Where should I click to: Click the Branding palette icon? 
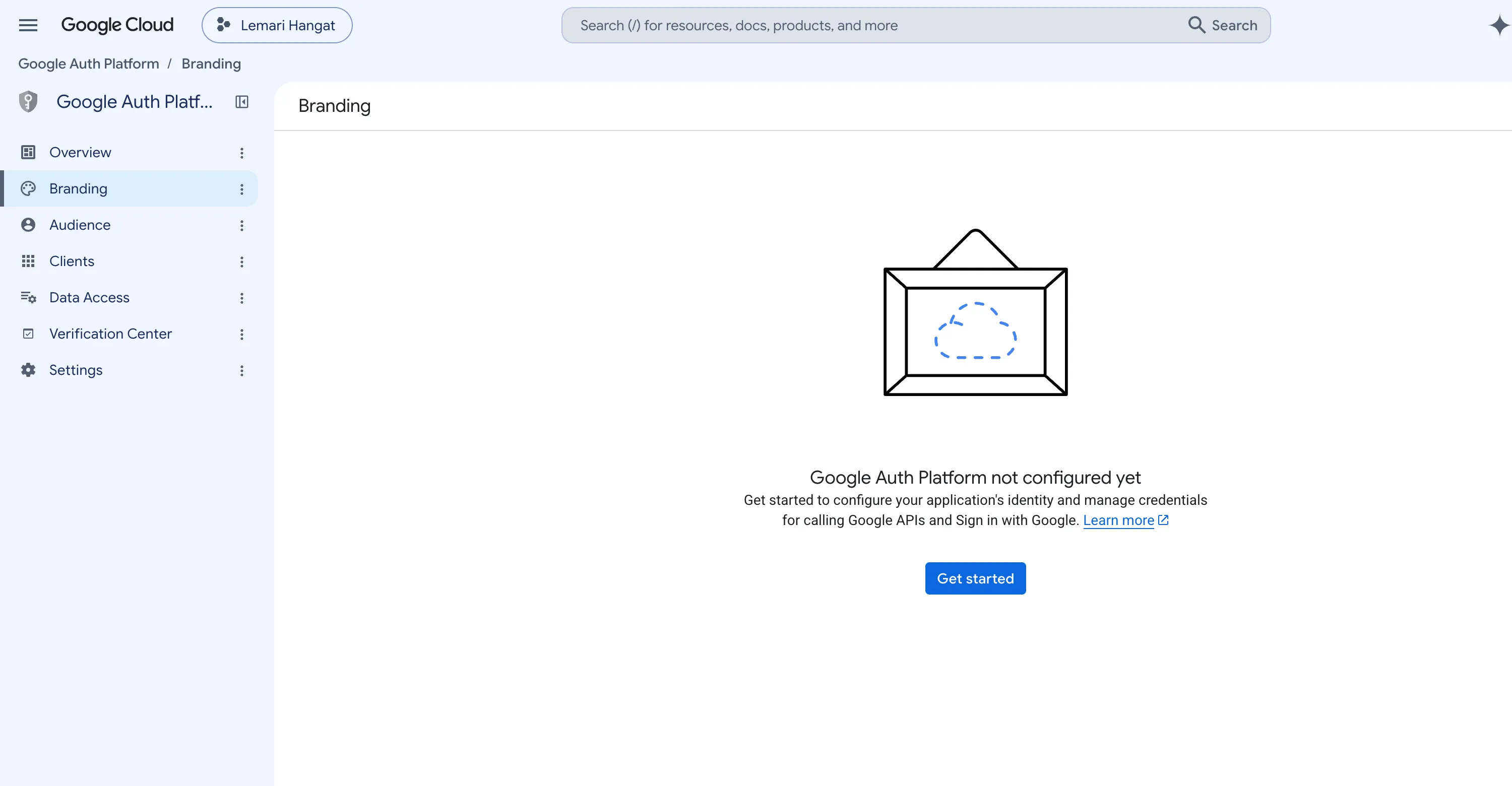coord(28,189)
